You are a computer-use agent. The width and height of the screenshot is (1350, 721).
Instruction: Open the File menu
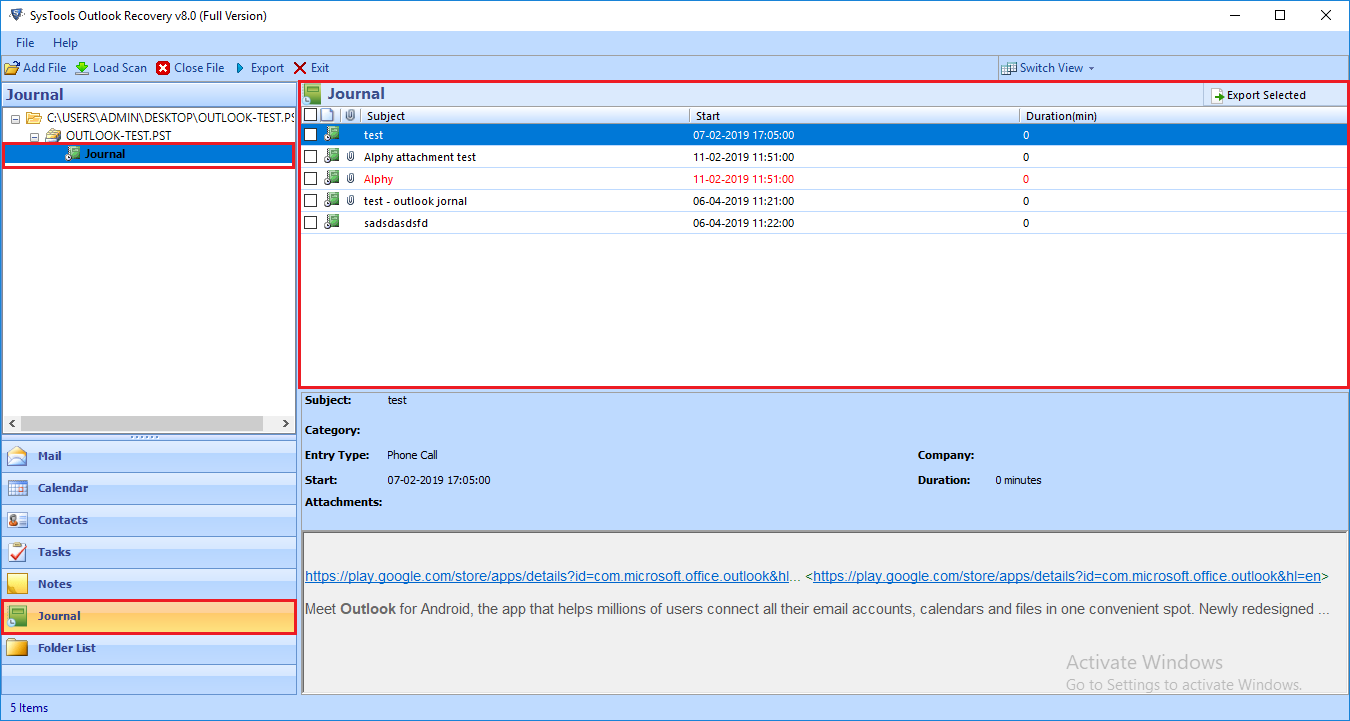tap(25, 43)
